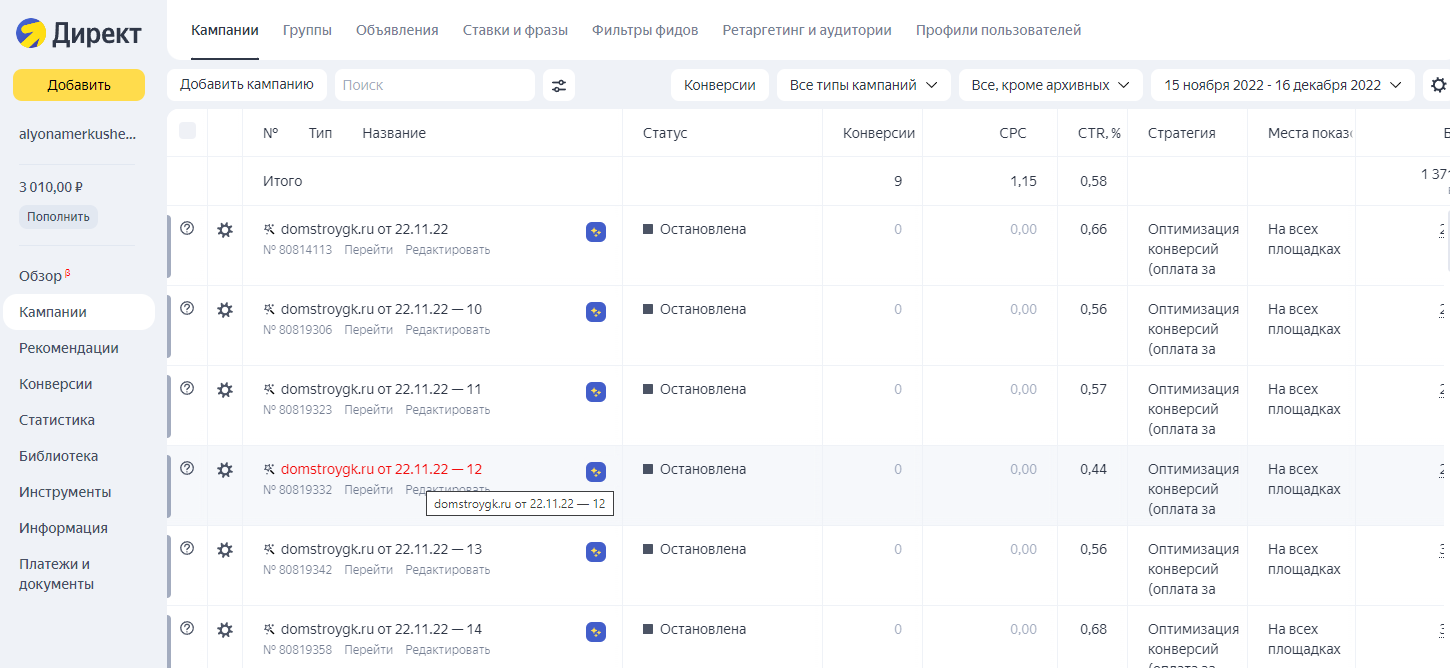Open gear menu for campaign 80819323
Viewport: 1450px width, 668px height.
point(225,390)
